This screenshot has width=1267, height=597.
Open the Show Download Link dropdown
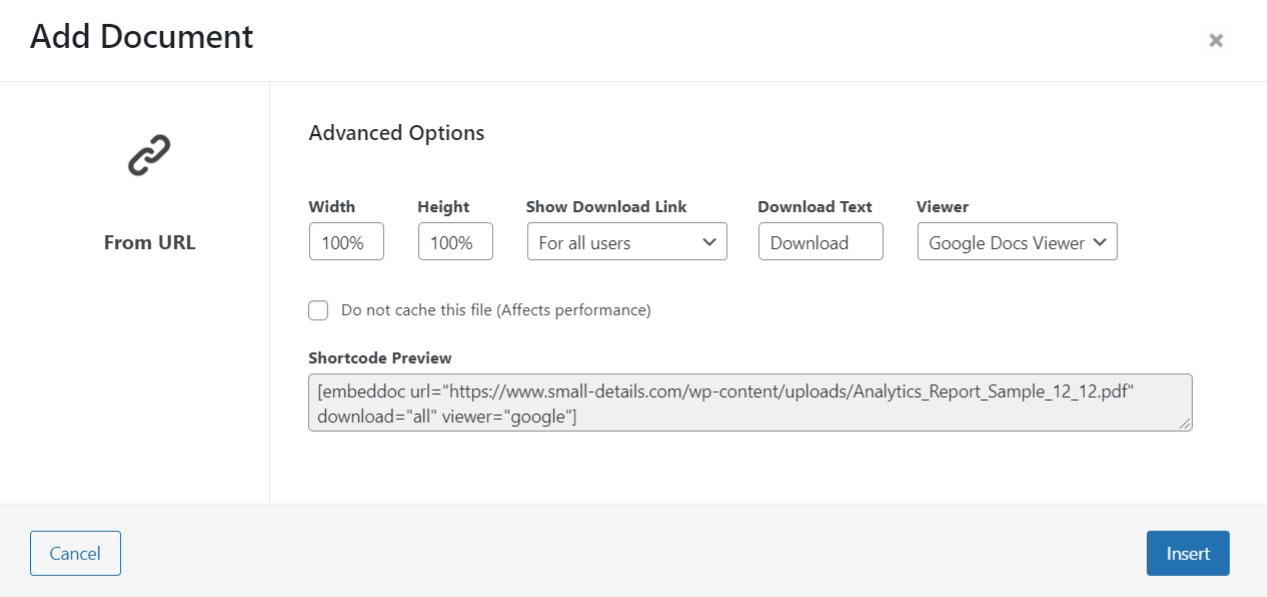[627, 242]
